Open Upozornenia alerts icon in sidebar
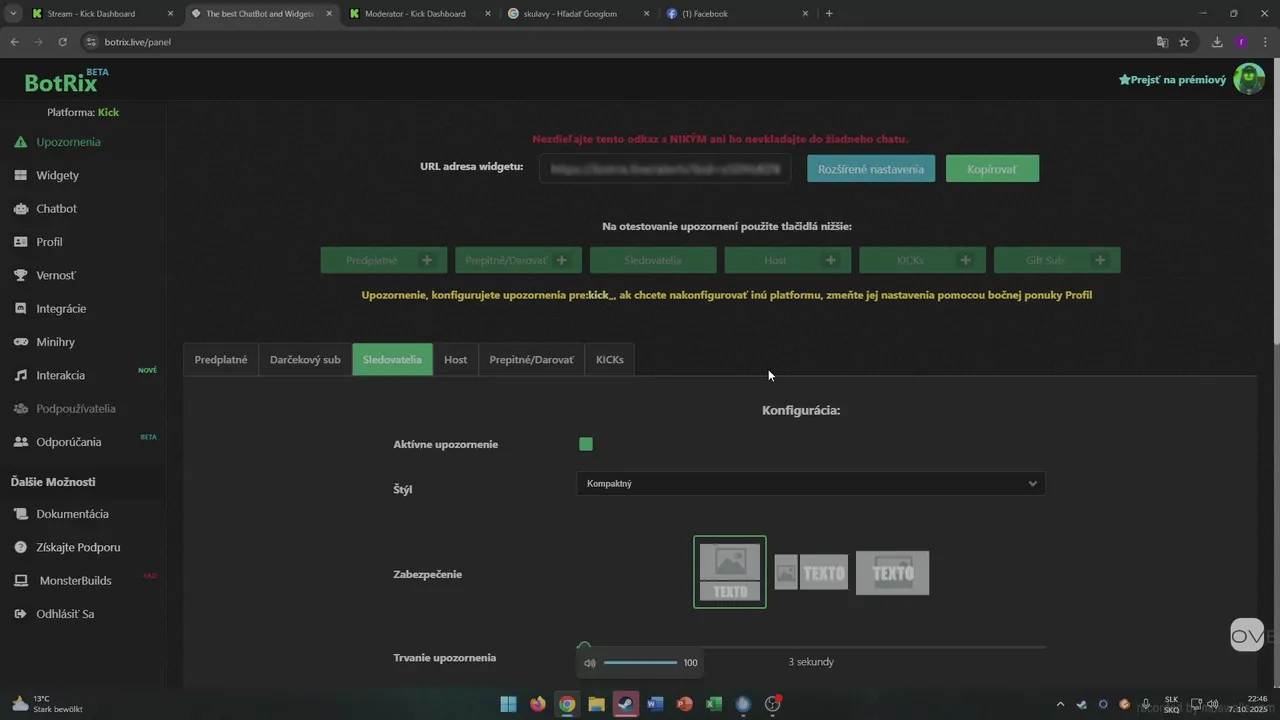Viewport: 1280px width, 720px height. [x=20, y=142]
